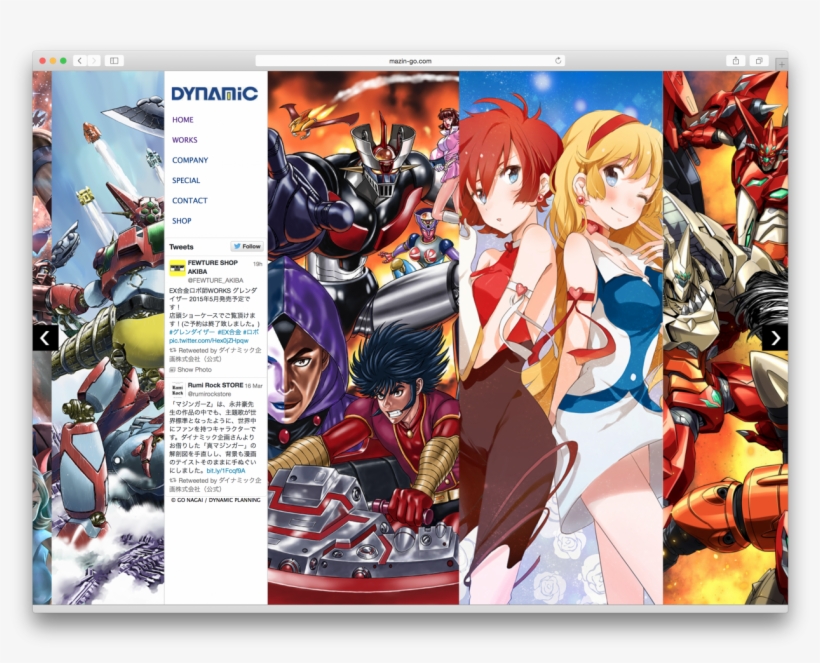820x663 pixels.
Task: Click the Dynamic logo
Action: tap(214, 94)
